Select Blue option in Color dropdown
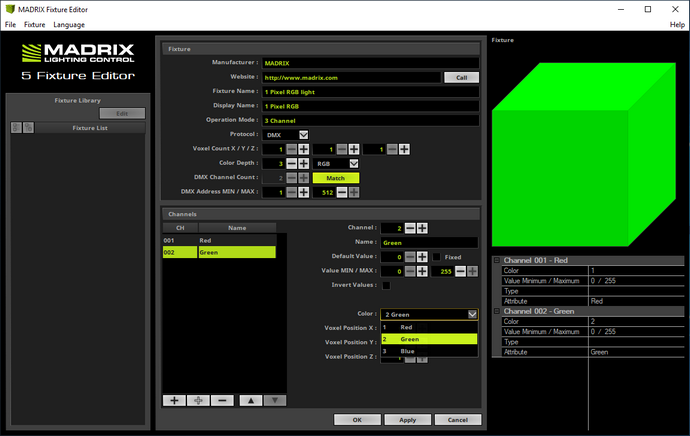 429,351
